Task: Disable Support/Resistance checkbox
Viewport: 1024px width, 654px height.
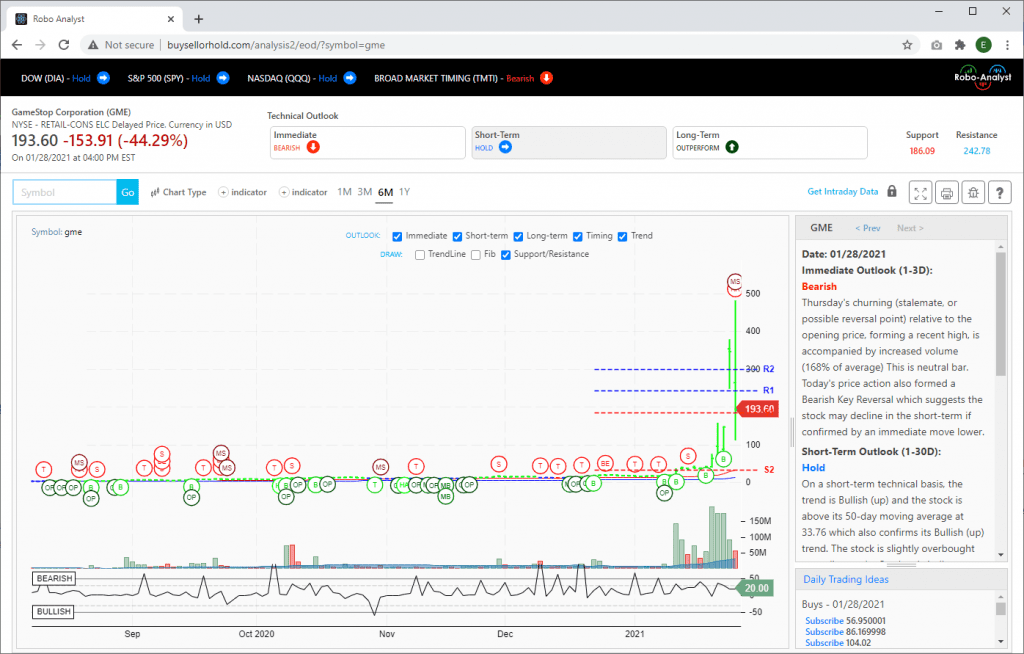Action: (x=505, y=255)
